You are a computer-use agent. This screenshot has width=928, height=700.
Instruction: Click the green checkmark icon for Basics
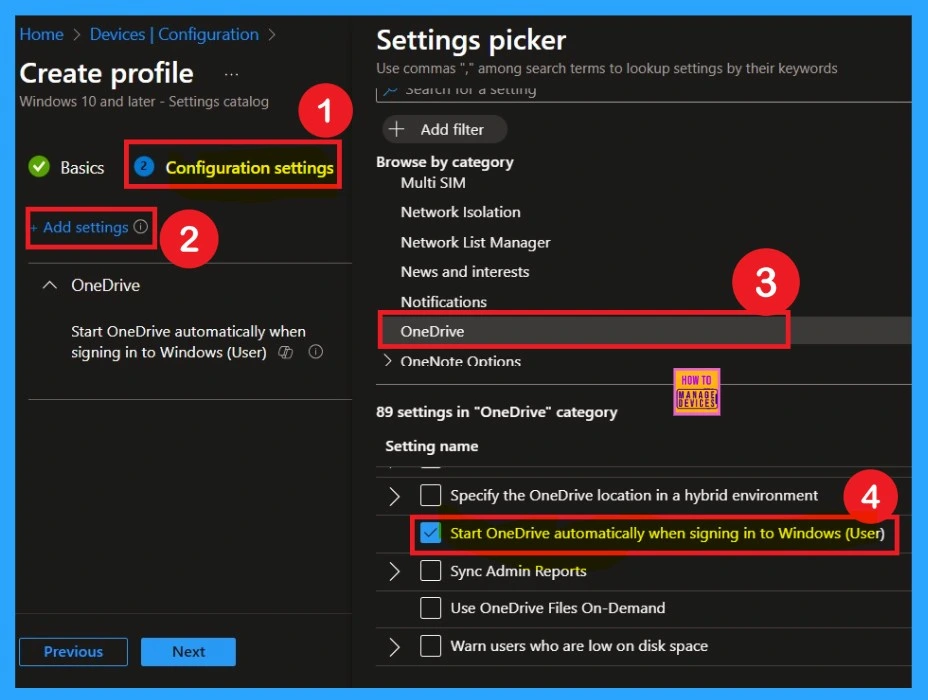pos(39,167)
